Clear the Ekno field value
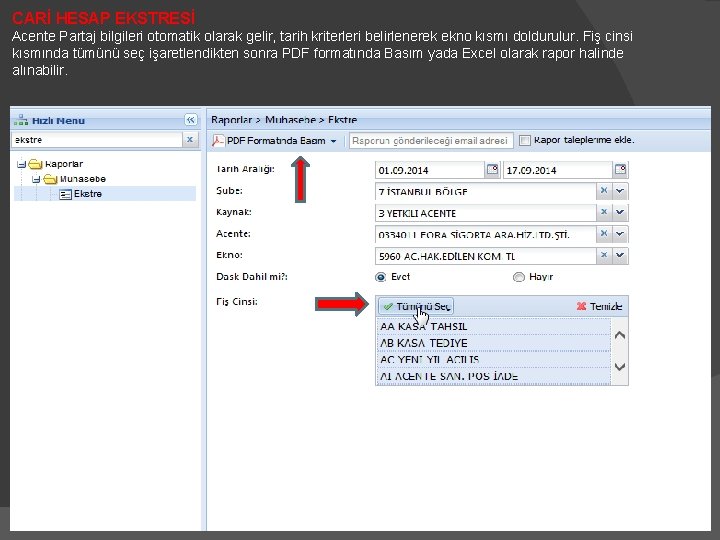 pyautogui.click(x=604, y=255)
